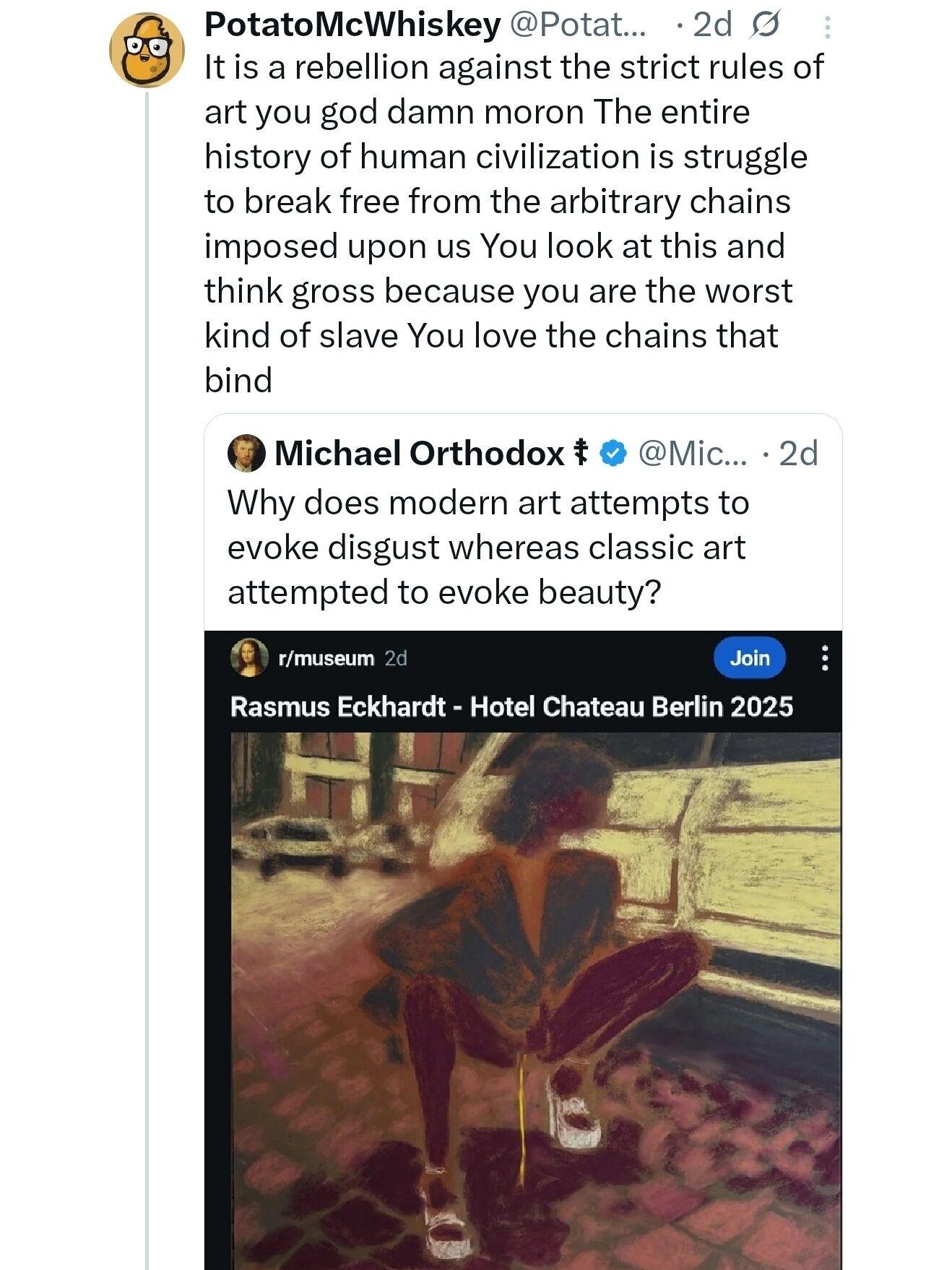Select the Michael Orthodox display name
The width and height of the screenshot is (952, 1270).
(x=419, y=454)
